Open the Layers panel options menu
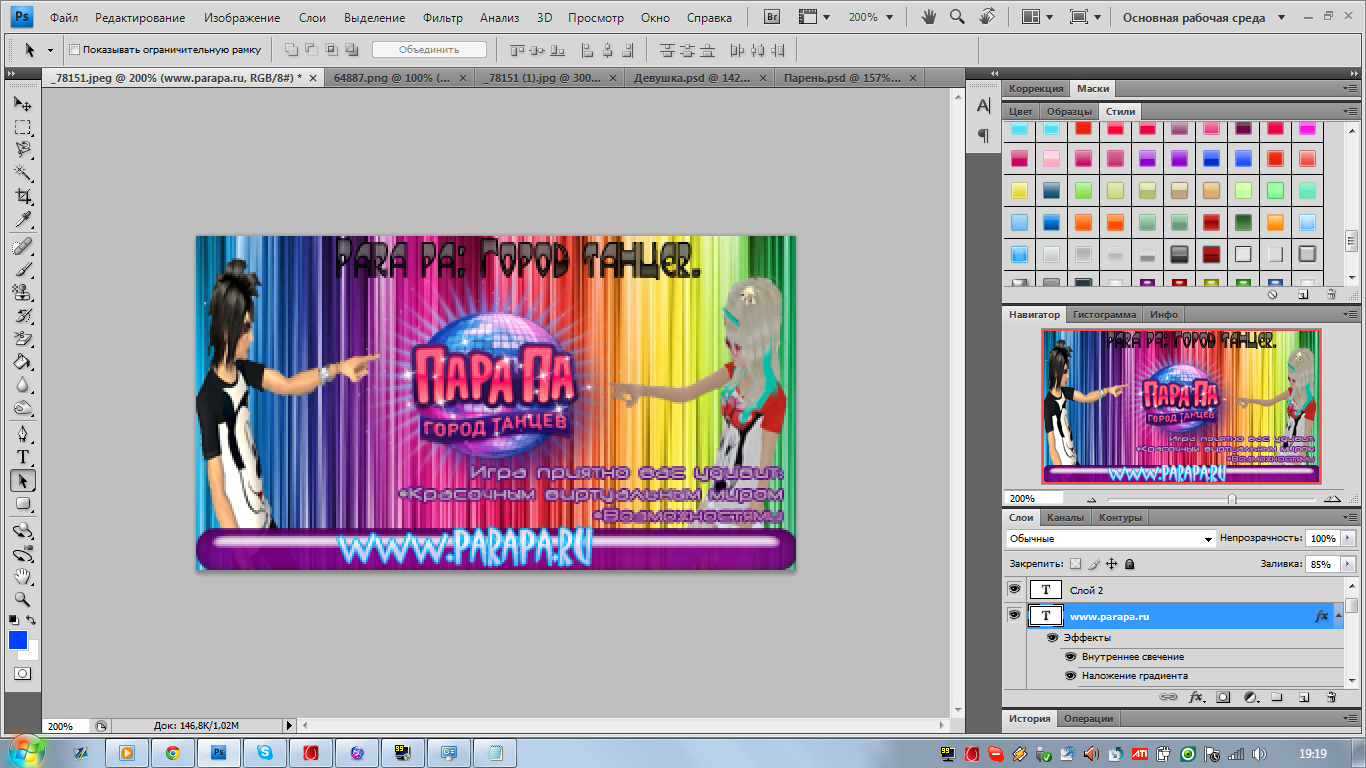The height and width of the screenshot is (768, 1366). pos(1351,518)
